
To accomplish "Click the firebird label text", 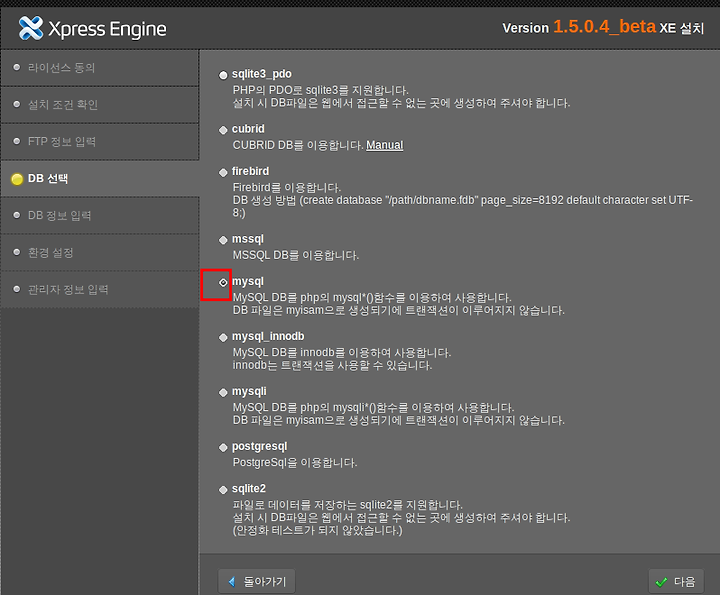I will [x=250, y=171].
